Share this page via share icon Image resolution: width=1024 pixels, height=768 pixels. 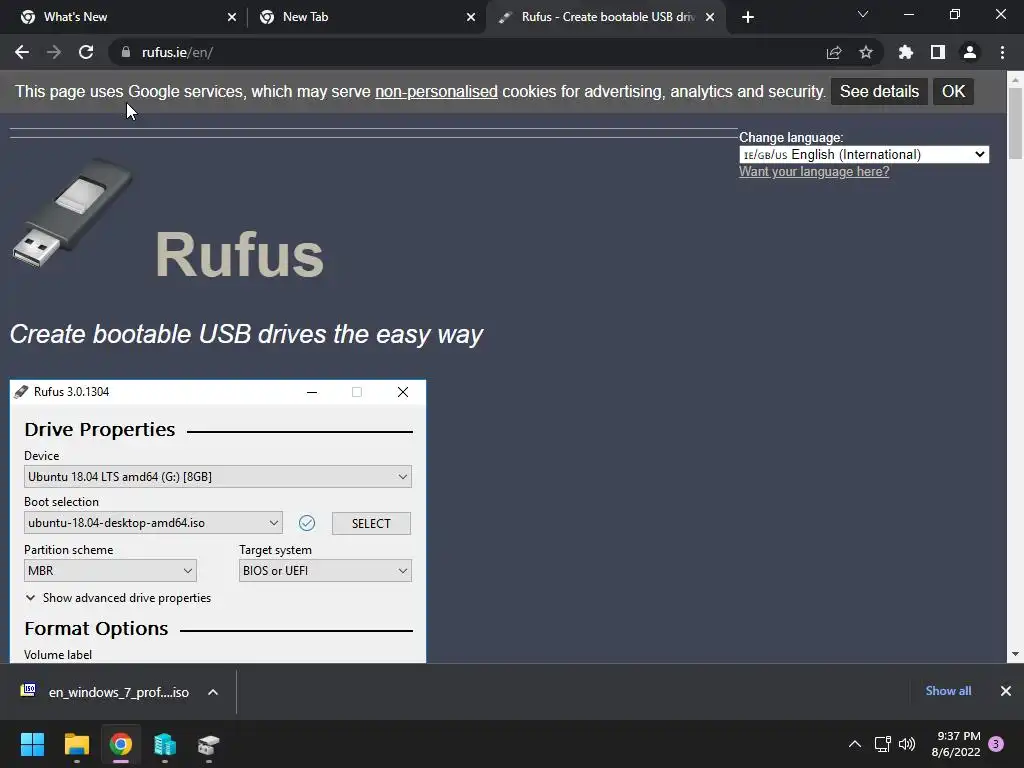pos(834,52)
